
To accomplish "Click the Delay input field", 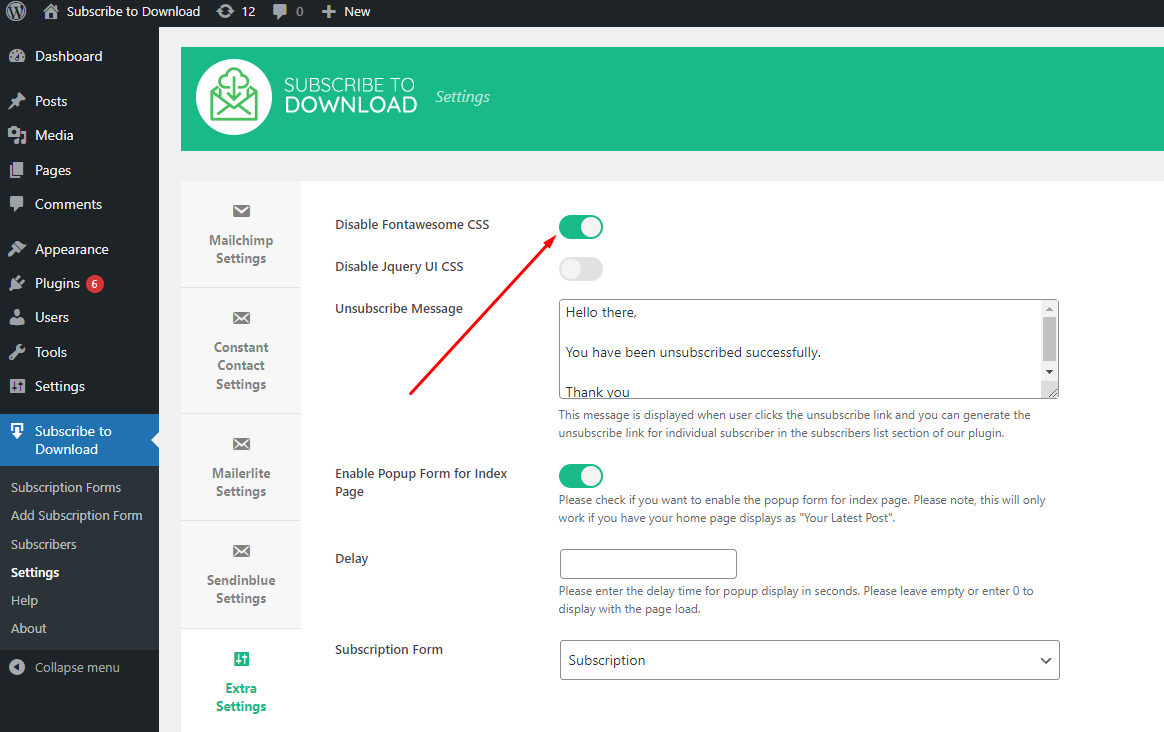I will coord(648,563).
